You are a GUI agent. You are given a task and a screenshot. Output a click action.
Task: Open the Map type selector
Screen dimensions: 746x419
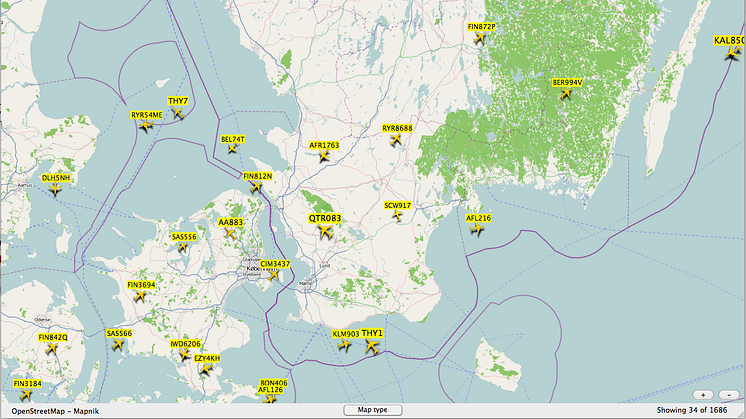coord(372,410)
